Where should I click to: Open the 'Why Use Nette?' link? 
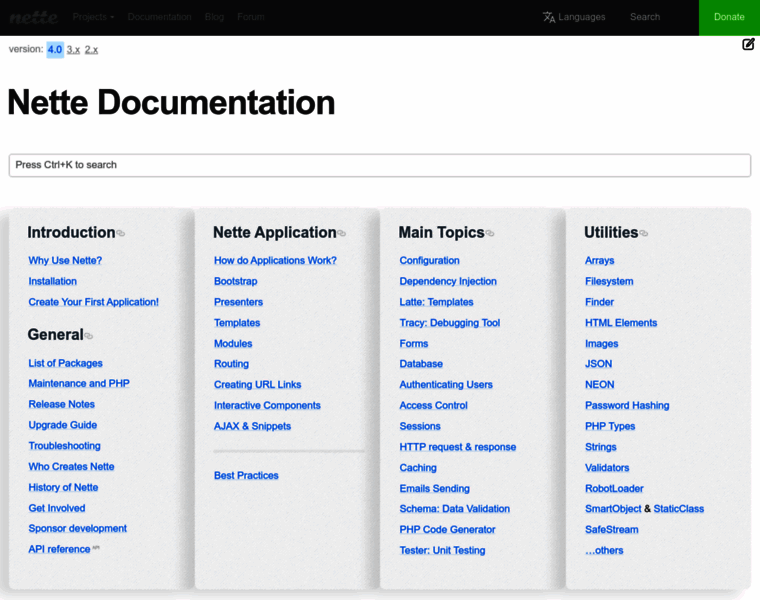point(65,260)
